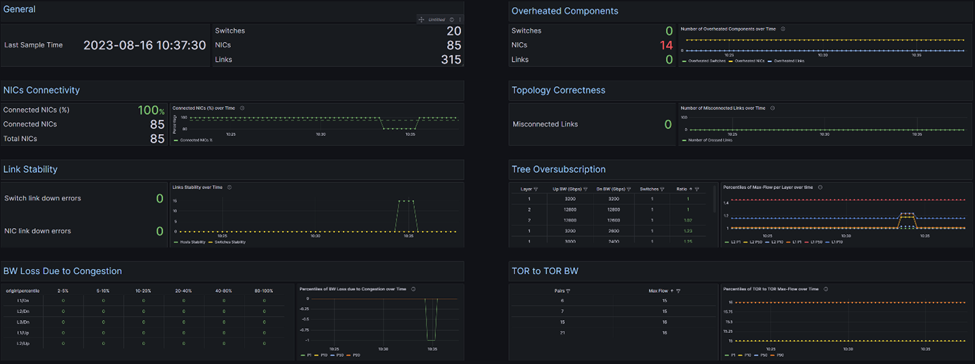Click info icon of BW Loss Congestion chart

[x=414, y=289]
